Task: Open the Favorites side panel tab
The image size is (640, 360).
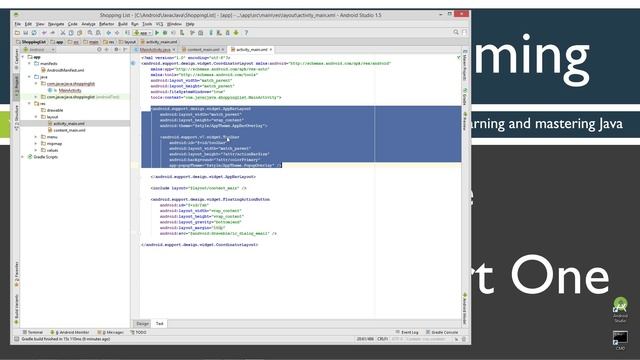Action: point(16,273)
